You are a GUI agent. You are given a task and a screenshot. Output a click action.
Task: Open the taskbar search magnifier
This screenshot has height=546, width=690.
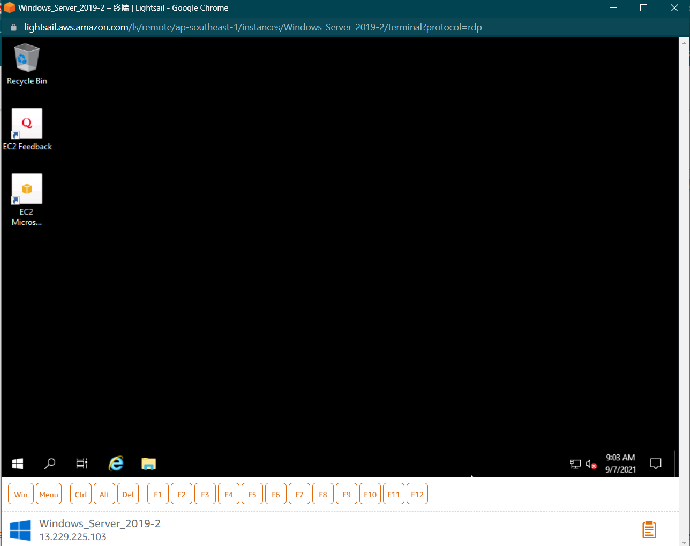coord(50,464)
